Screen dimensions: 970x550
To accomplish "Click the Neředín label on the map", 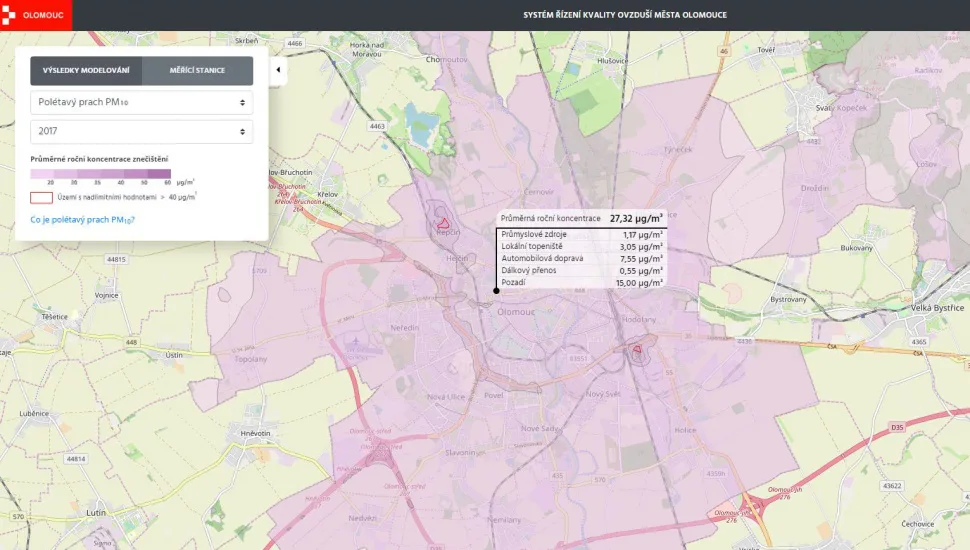I will tap(405, 327).
